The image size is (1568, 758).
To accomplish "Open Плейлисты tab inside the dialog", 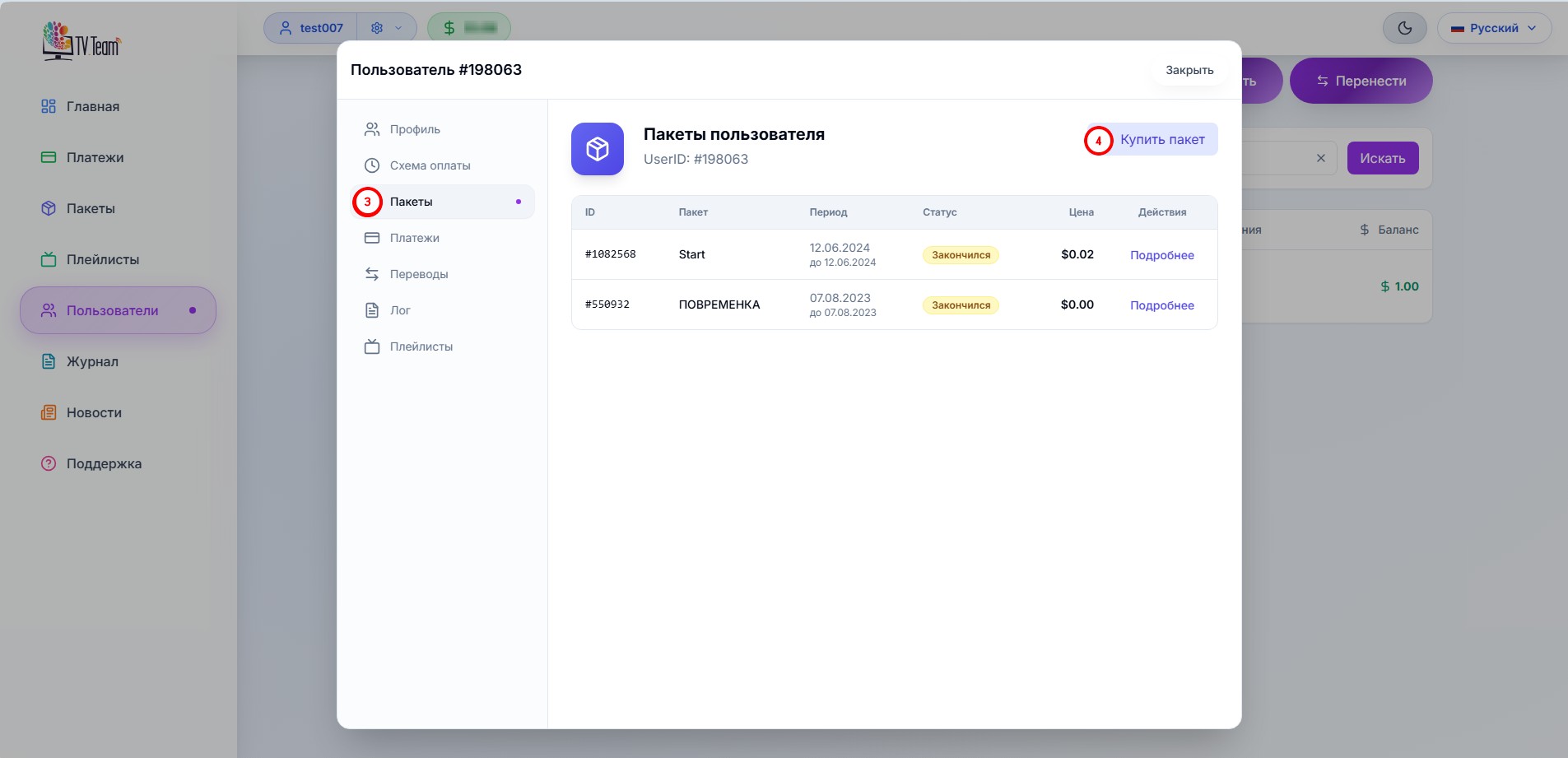I will [421, 346].
